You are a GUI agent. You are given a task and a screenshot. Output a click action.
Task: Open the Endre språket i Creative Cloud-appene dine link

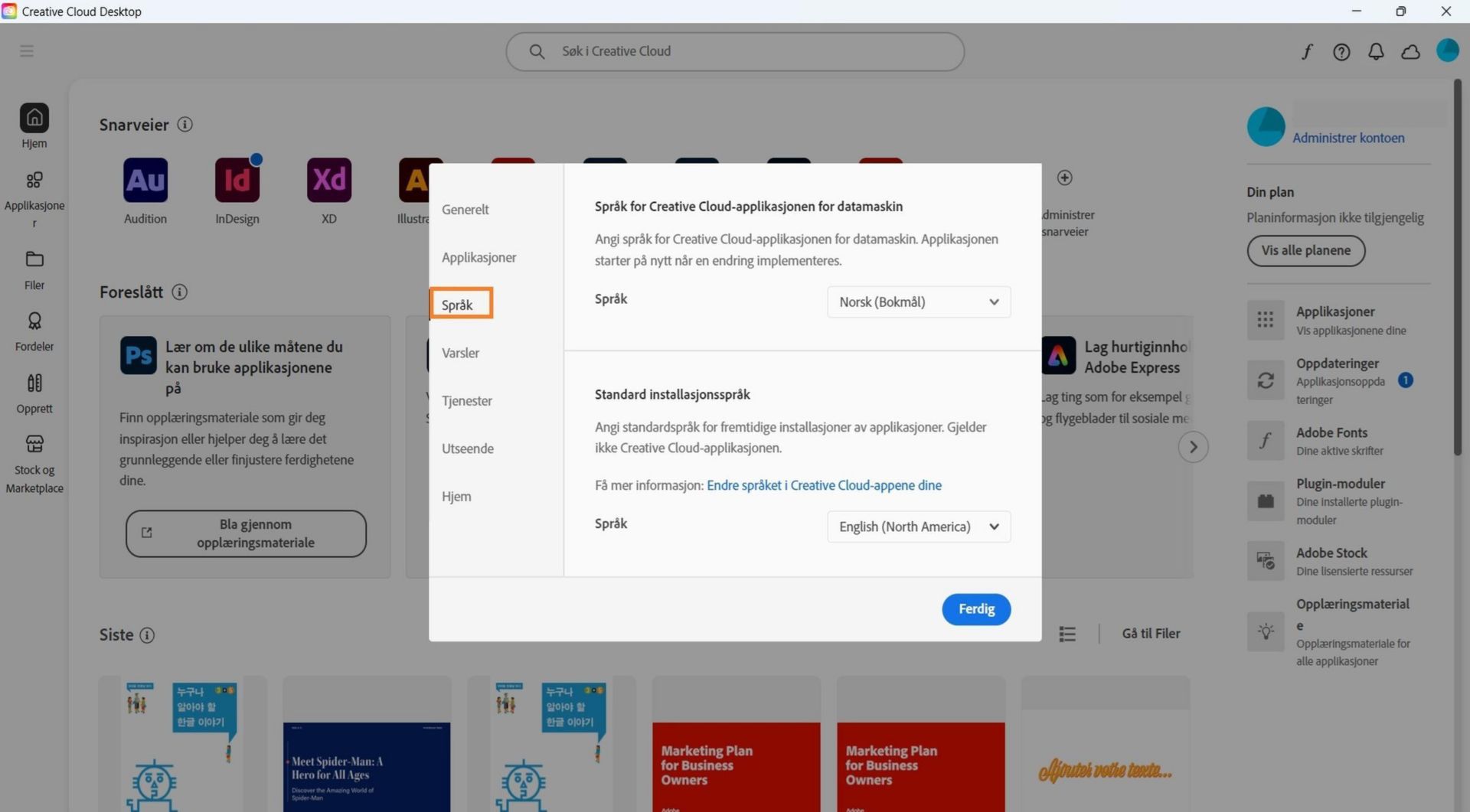coord(824,485)
